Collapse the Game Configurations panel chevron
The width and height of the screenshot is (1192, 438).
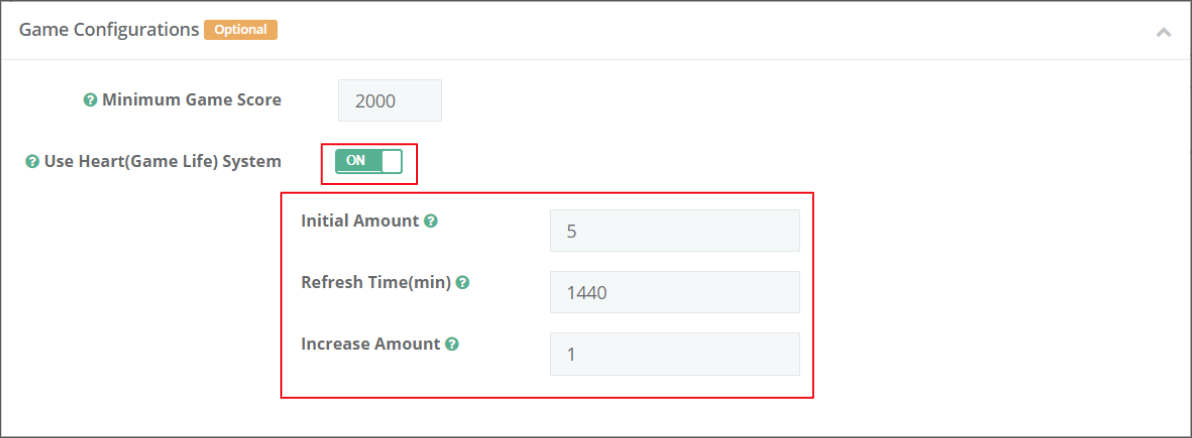coord(1163,32)
